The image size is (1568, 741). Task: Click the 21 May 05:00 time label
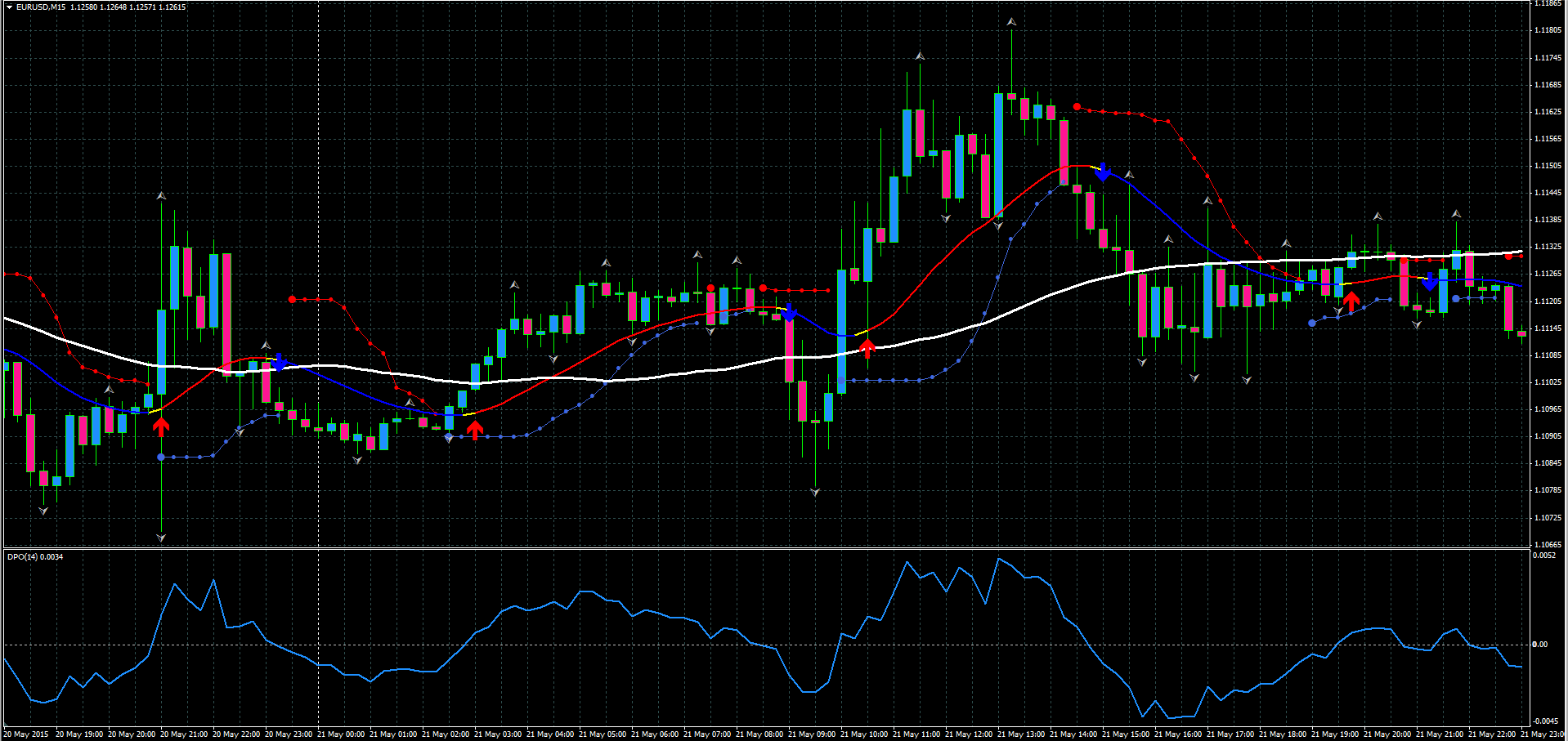tap(603, 734)
